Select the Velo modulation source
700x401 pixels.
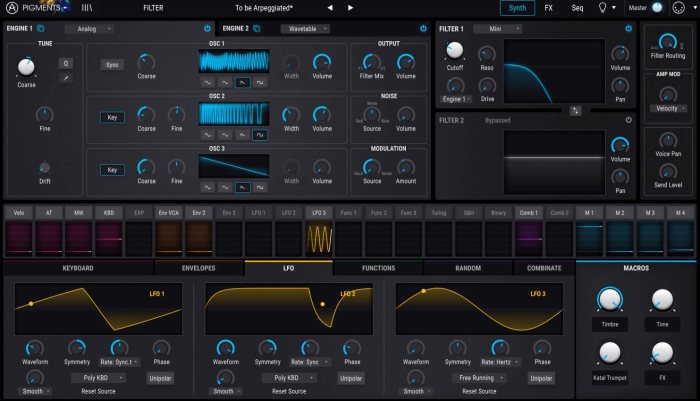(19, 213)
